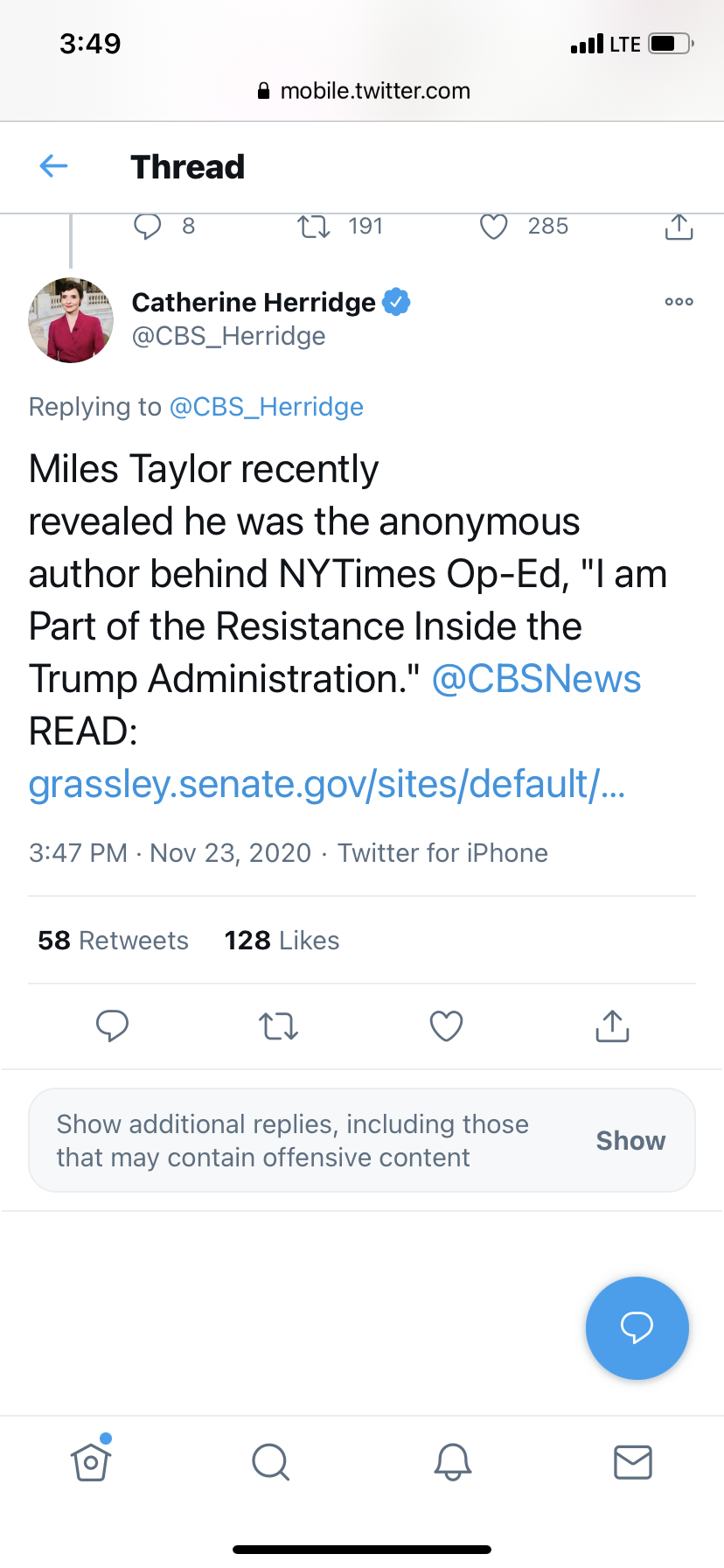Reply via the speech bubble under the tweet stats
The height and width of the screenshot is (1568, 724).
(112, 1025)
